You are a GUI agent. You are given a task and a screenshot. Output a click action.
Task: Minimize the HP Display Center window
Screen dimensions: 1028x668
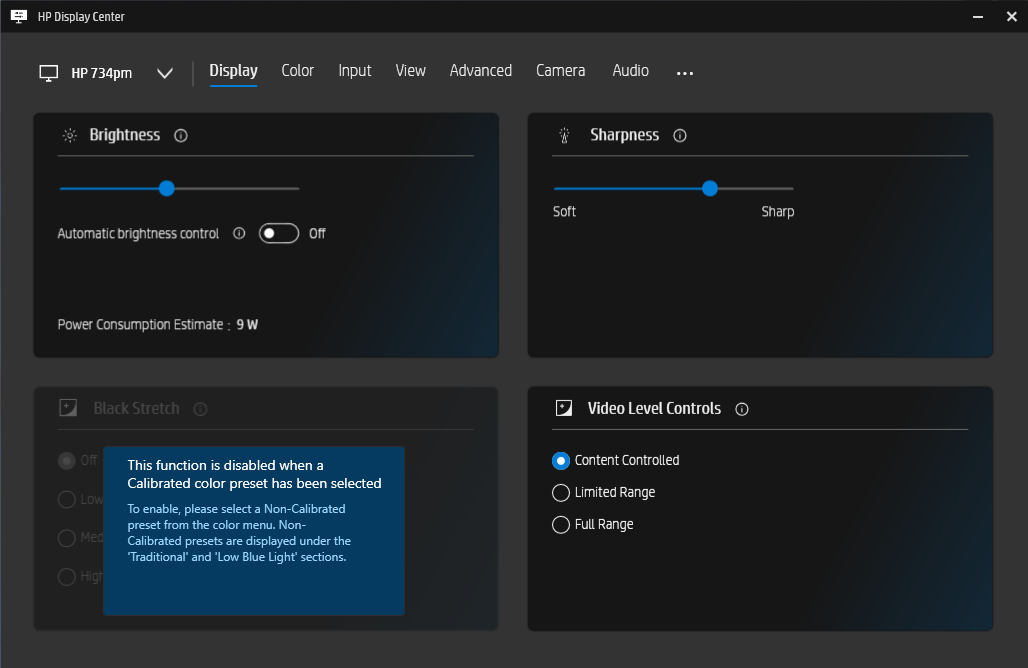pyautogui.click(x=978, y=17)
